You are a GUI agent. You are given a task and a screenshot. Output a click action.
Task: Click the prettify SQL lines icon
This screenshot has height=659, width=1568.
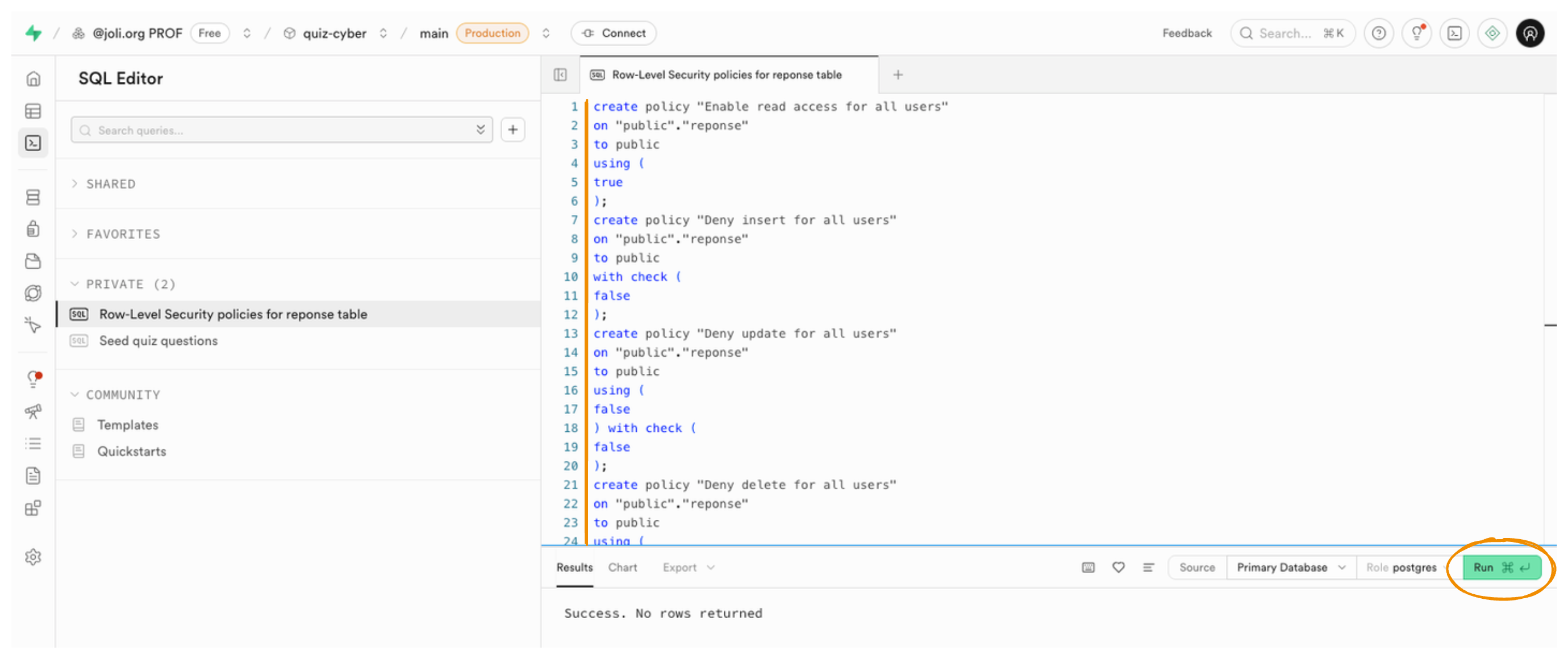click(x=1148, y=567)
